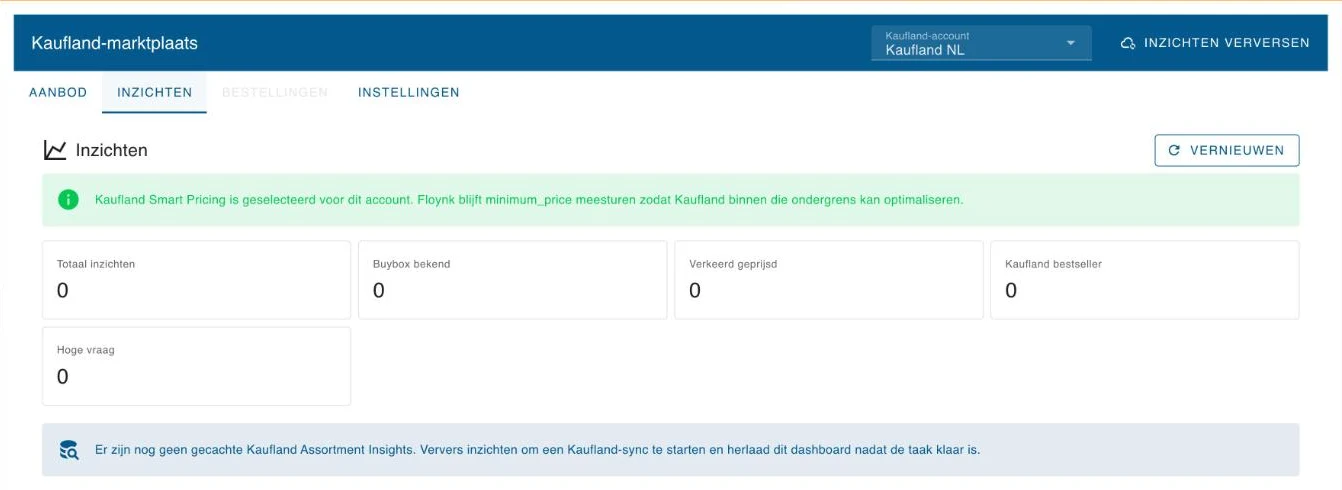Click the Vernieuwen button

1227,150
